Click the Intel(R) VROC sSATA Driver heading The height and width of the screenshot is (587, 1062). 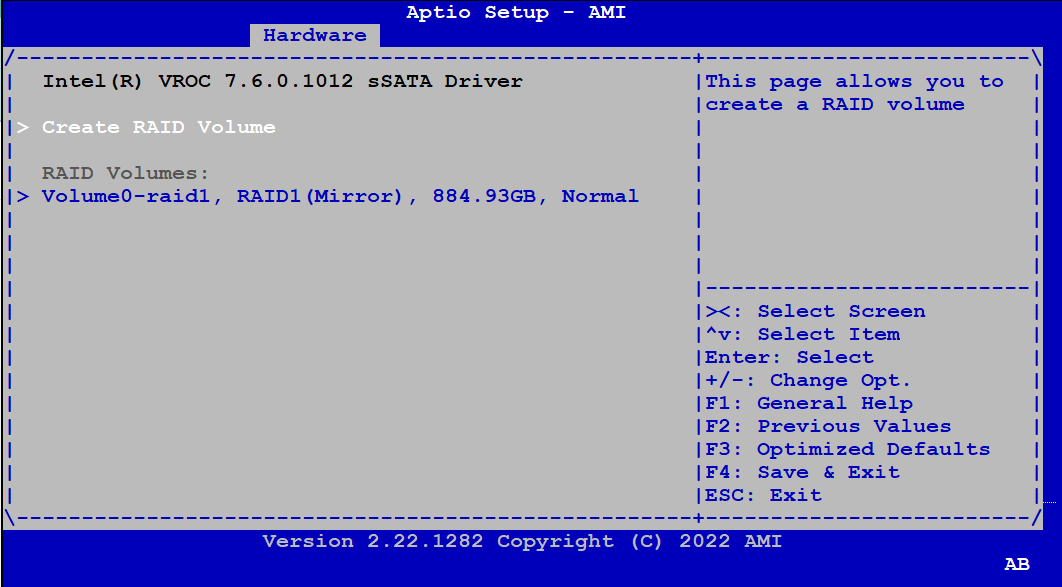[x=282, y=81]
